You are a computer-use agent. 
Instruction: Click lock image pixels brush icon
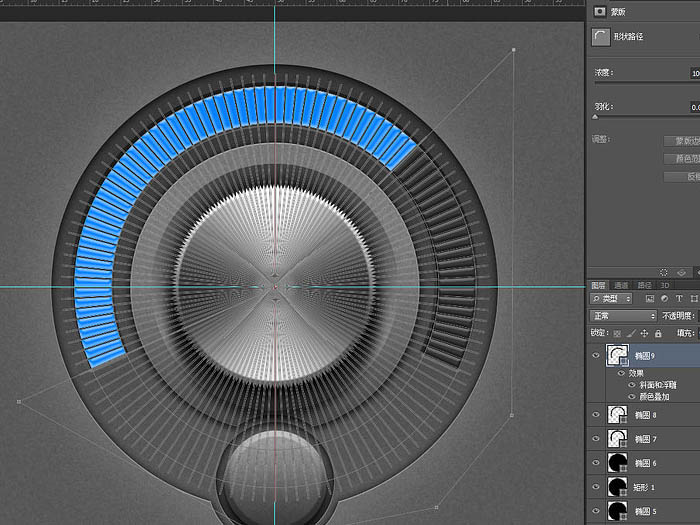pos(631,333)
